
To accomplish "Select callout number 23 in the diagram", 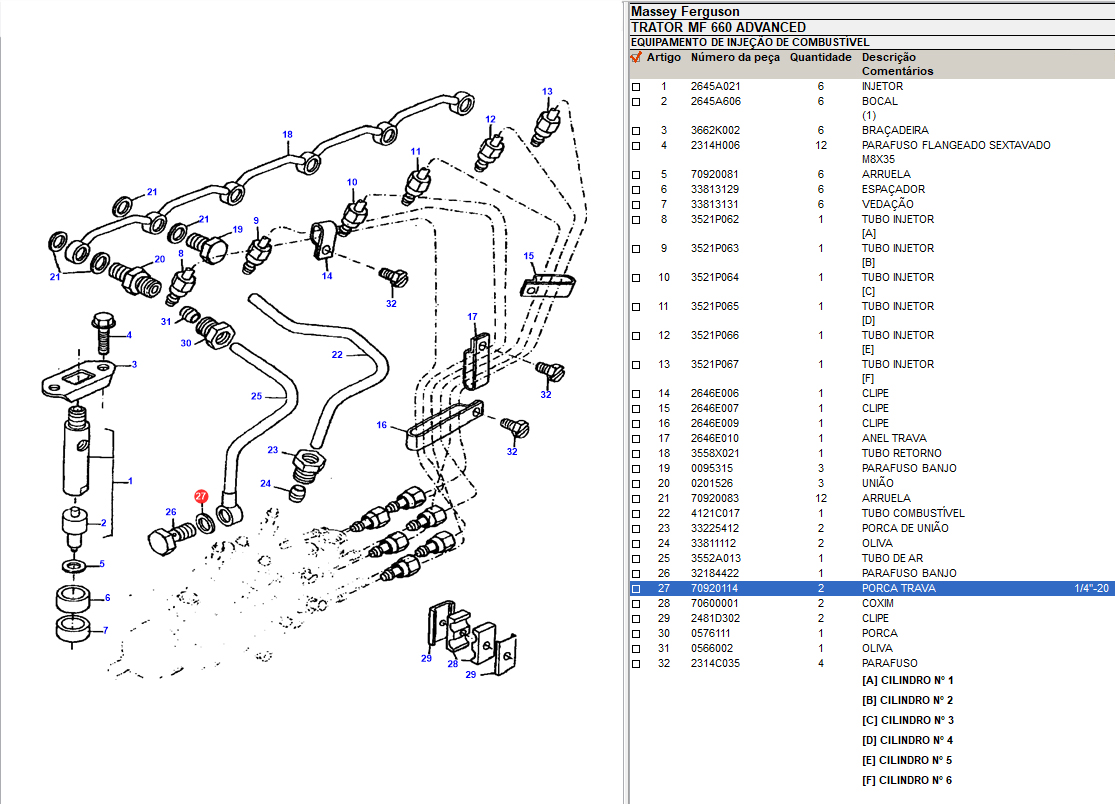I will (272, 450).
